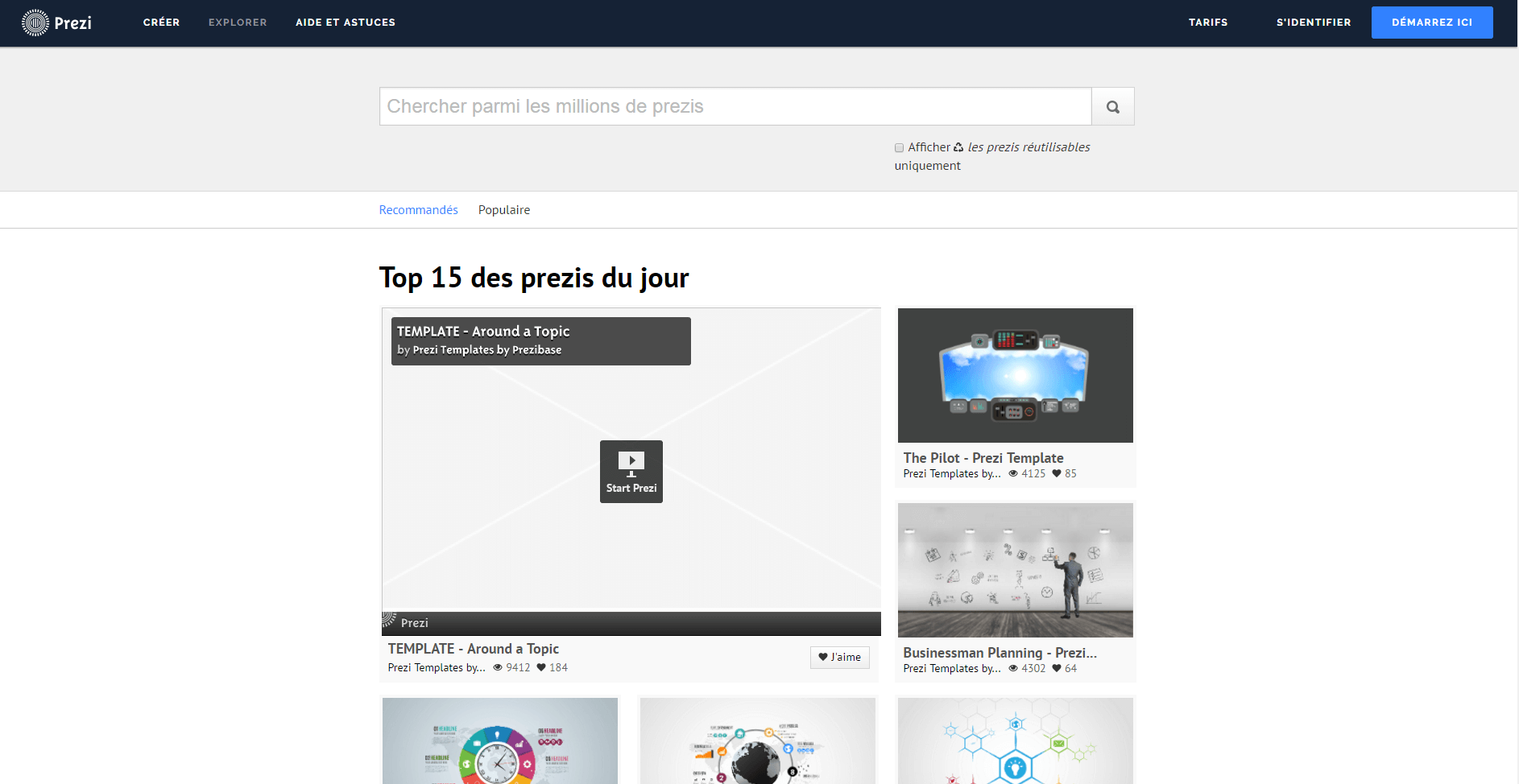
Task: Open the Businessman Planning thumbnail
Action: pos(1016,570)
